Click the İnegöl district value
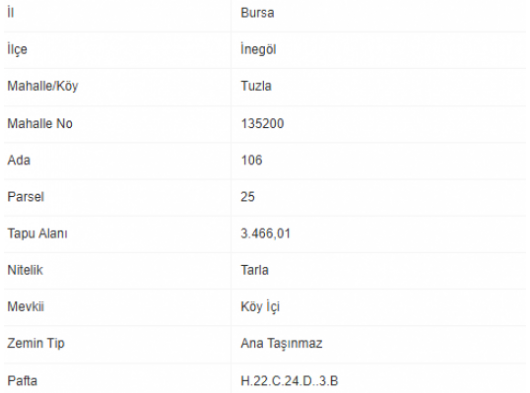Viewport: 530px width, 393px height. [258, 49]
